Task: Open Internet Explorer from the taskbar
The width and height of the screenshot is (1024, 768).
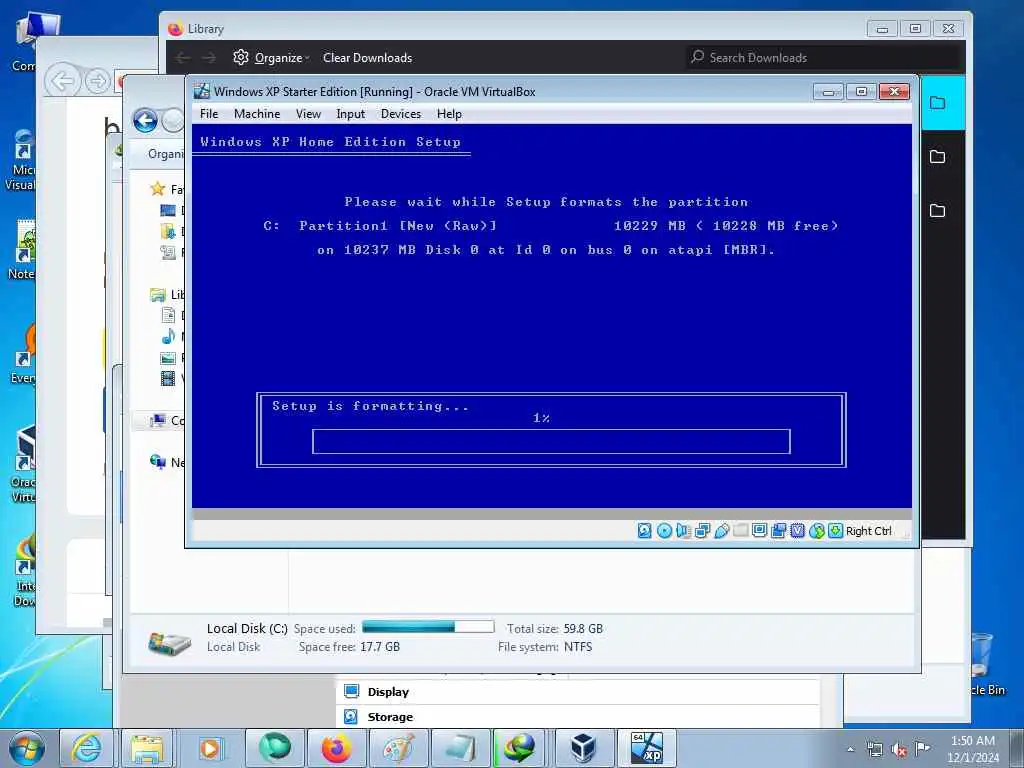Action: pos(86,748)
